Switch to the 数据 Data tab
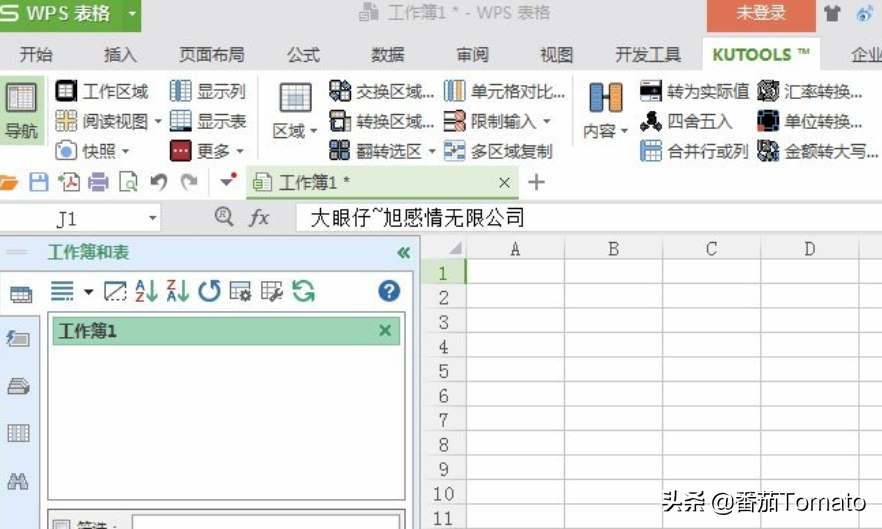Screen dimensions: 882x529 pos(388,55)
